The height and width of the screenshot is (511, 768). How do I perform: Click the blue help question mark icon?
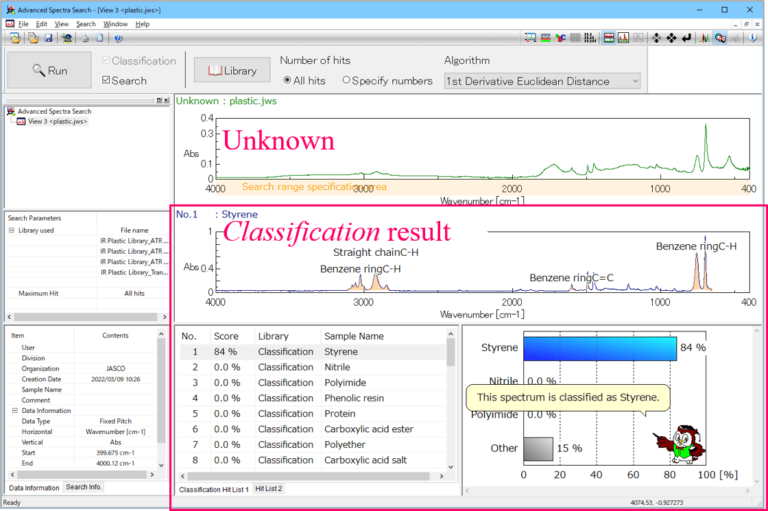[118, 38]
